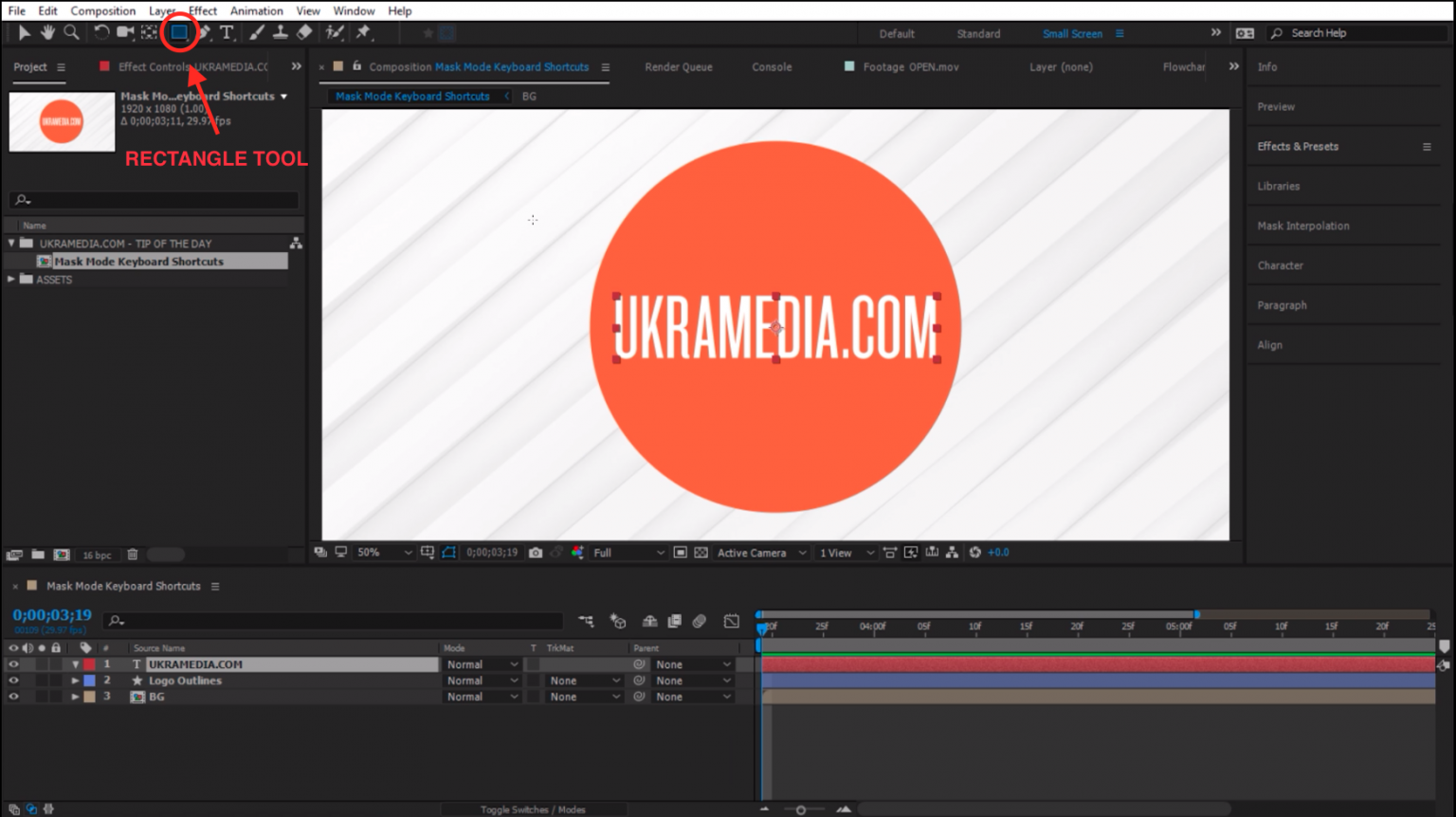Switch to the Render Queue tab

coord(679,66)
